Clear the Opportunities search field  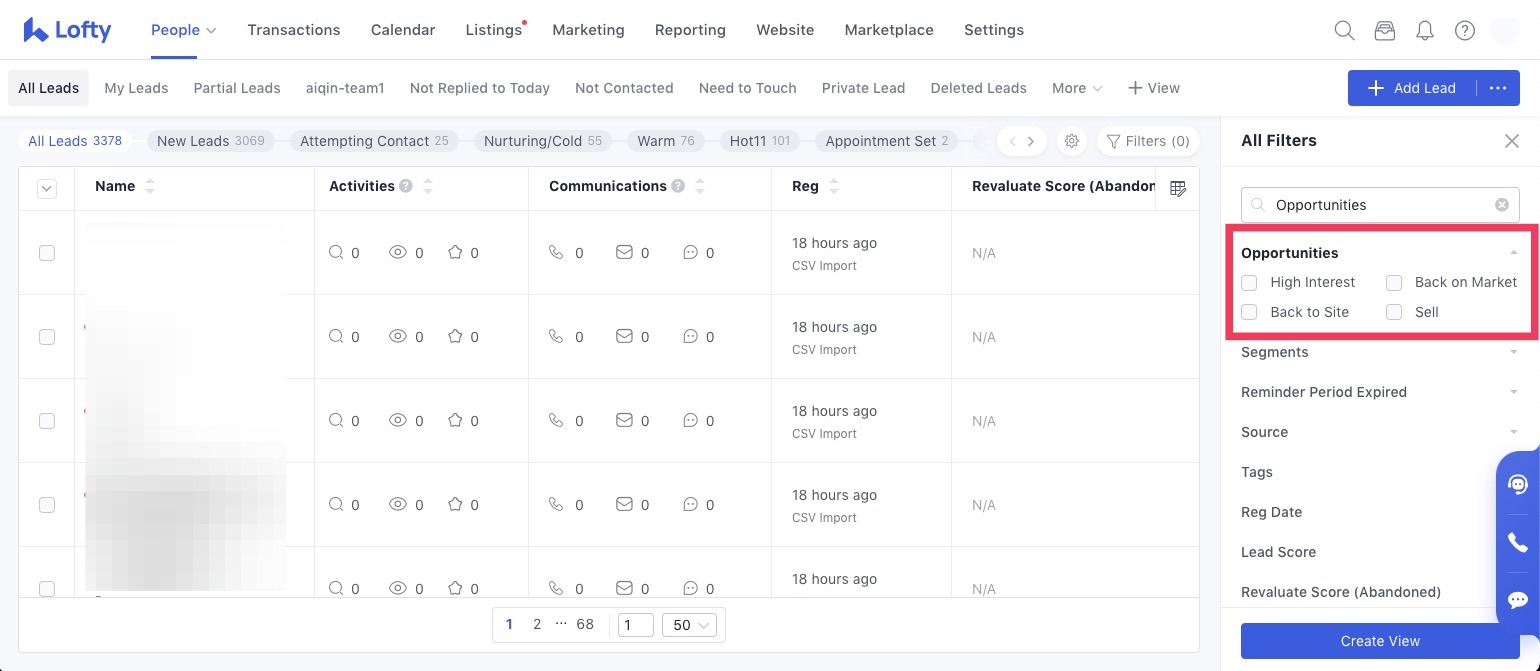coord(1502,205)
